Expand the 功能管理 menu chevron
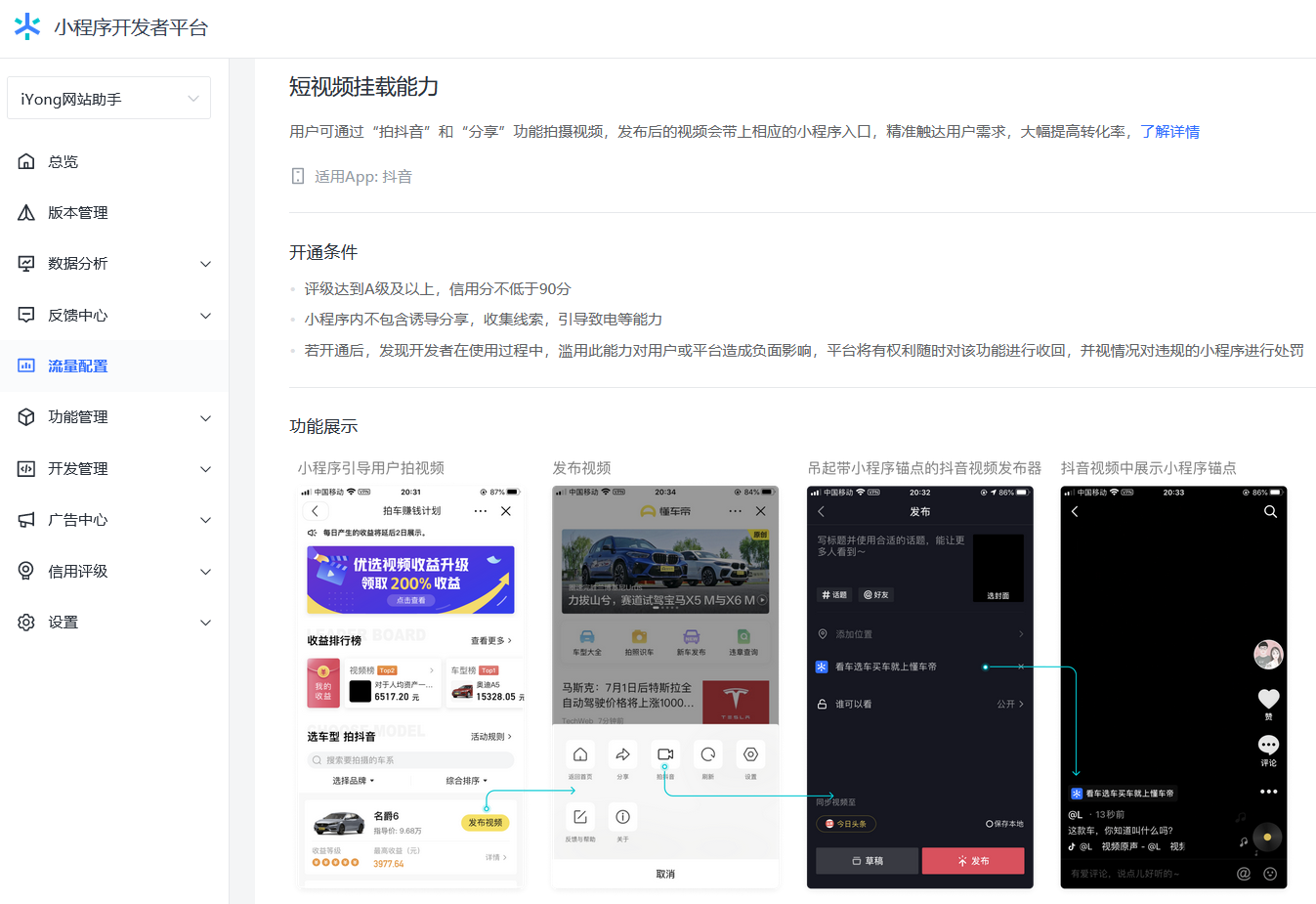The image size is (1316, 904). (205, 417)
